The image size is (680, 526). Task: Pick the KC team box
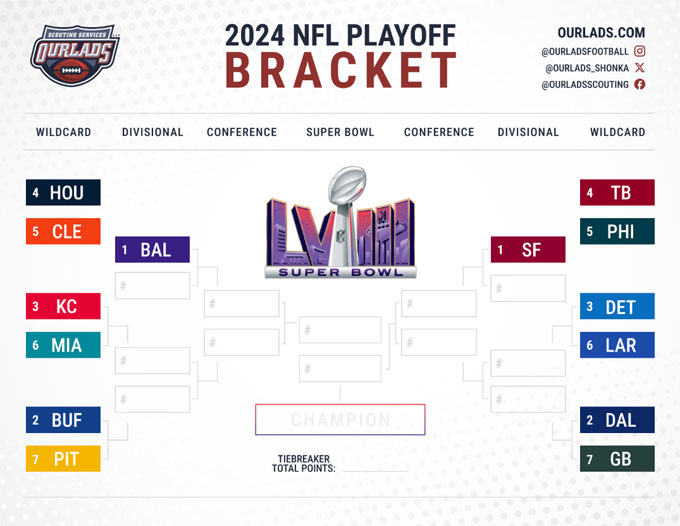click(63, 306)
